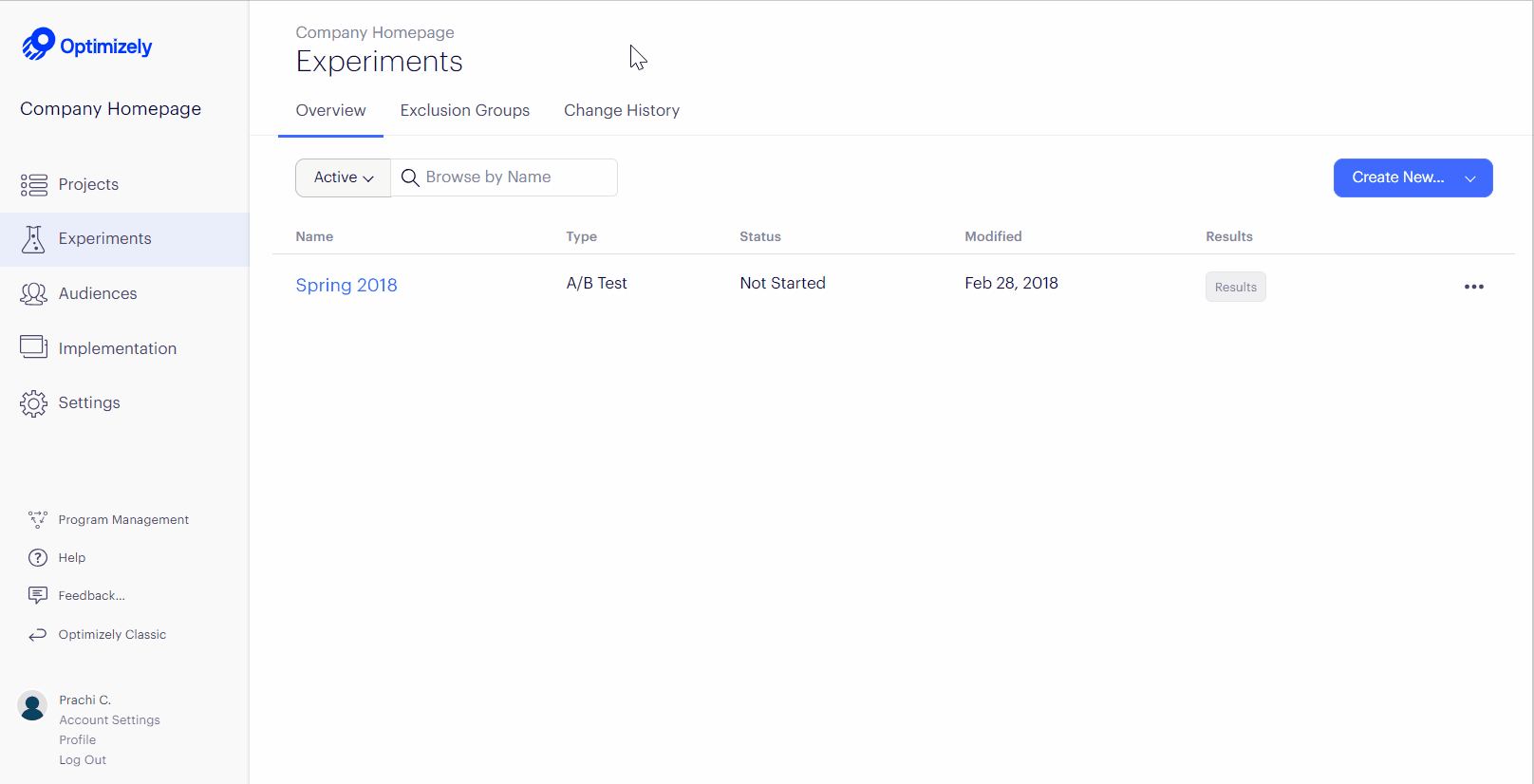Expand the Create New dropdown arrow
The width and height of the screenshot is (1534, 784).
coord(1470,178)
